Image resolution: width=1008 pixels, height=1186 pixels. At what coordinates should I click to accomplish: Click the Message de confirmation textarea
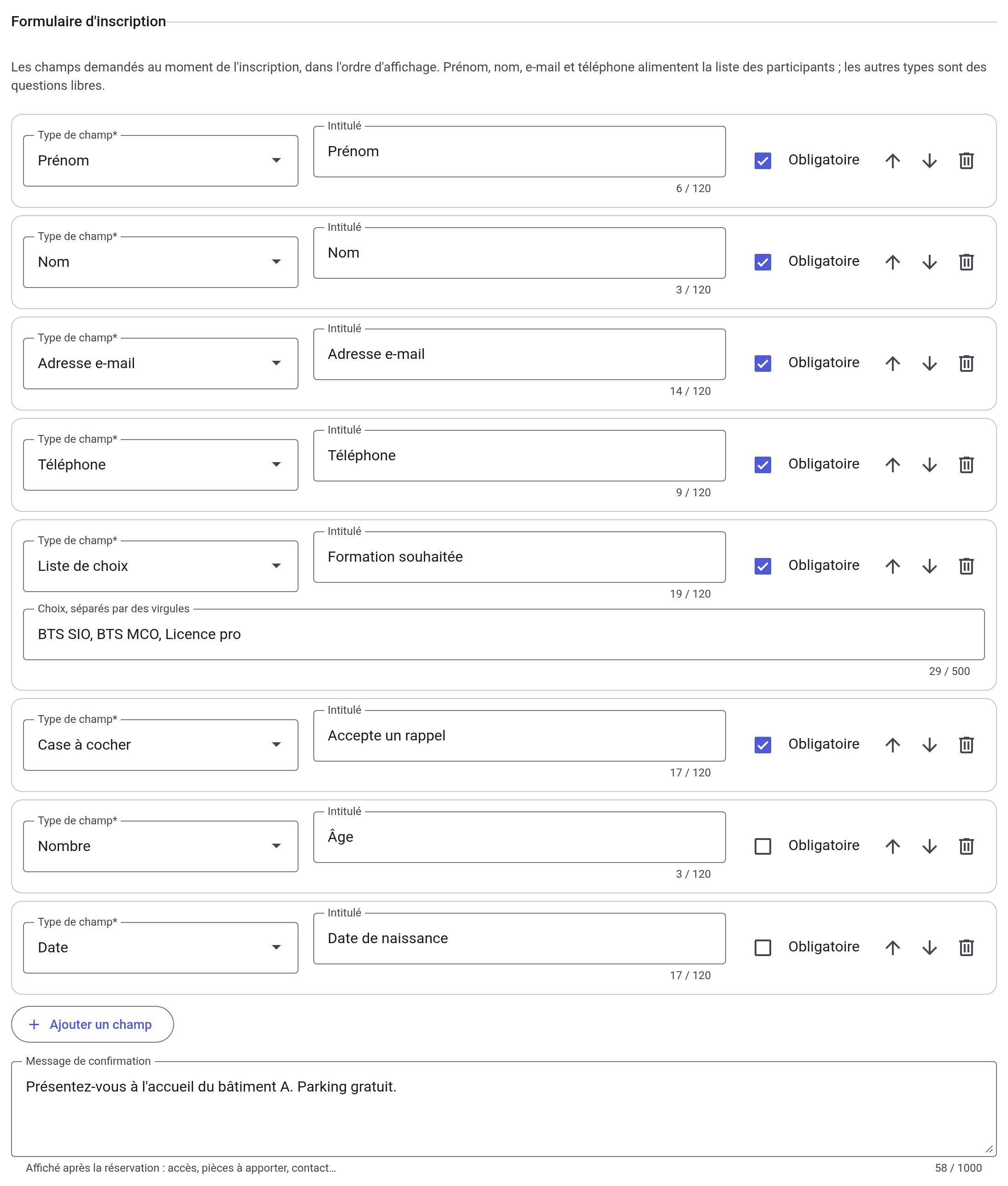[504, 1109]
